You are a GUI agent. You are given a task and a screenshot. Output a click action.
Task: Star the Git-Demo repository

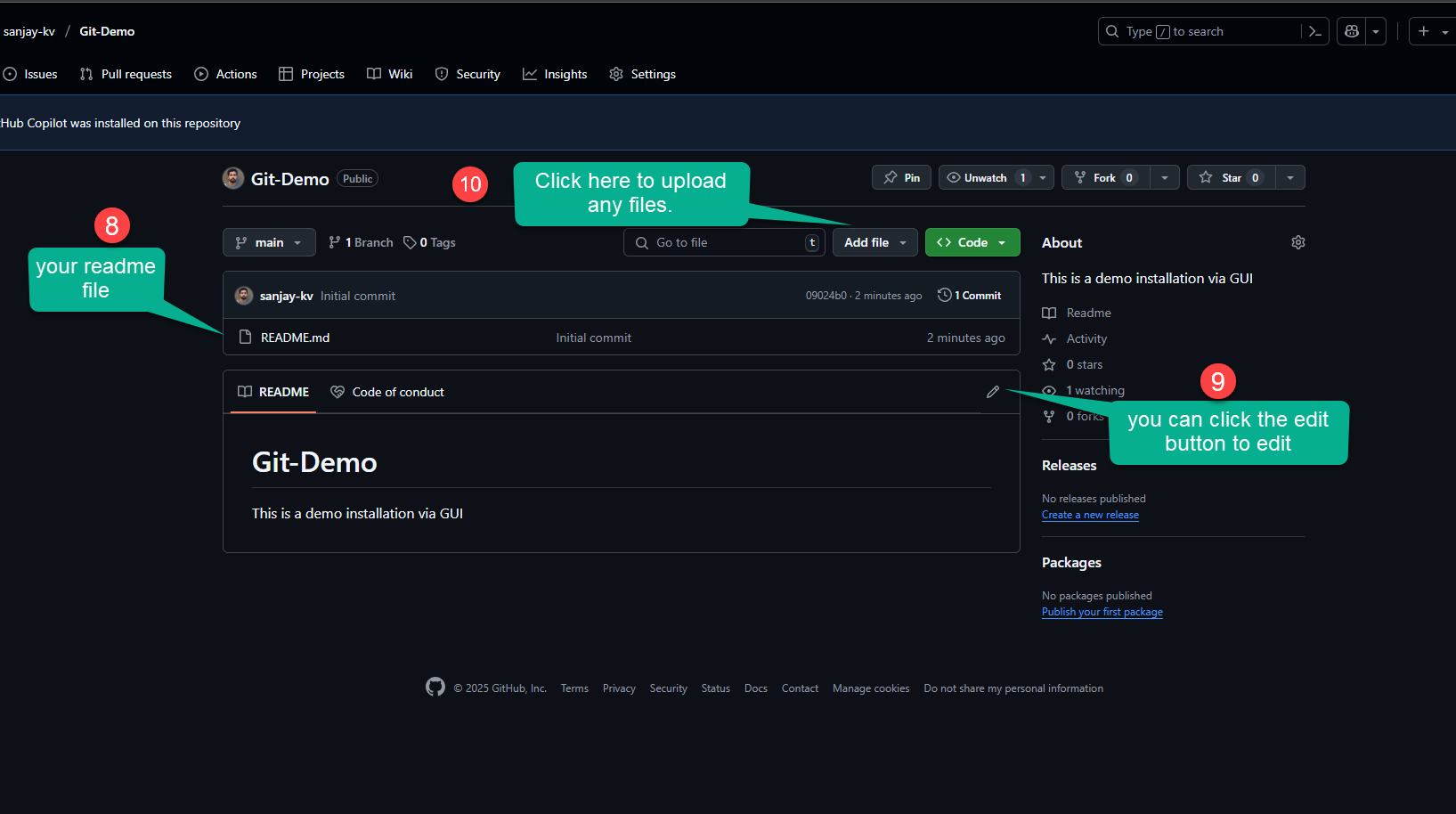(1230, 177)
